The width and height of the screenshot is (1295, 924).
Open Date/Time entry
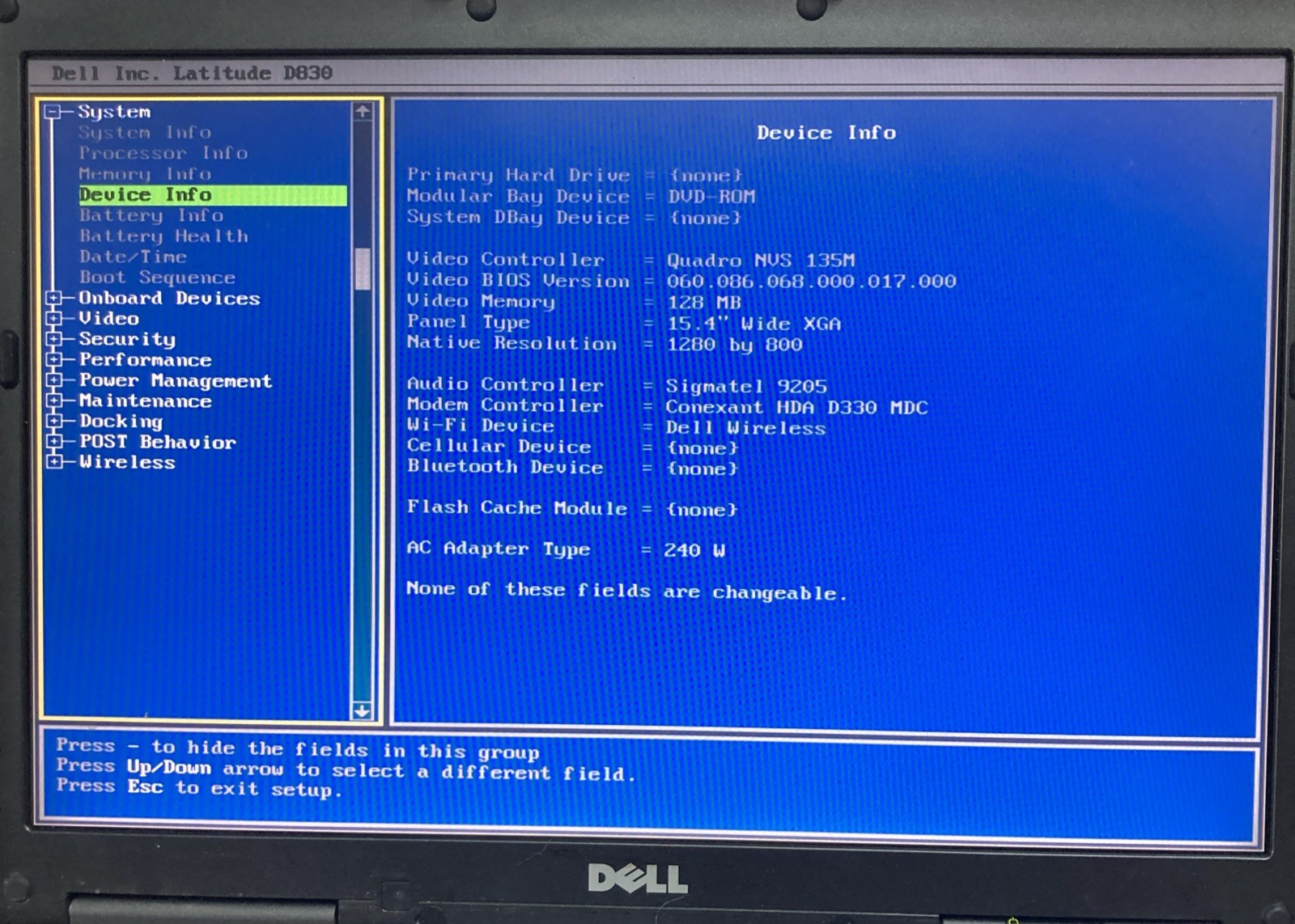click(x=133, y=256)
